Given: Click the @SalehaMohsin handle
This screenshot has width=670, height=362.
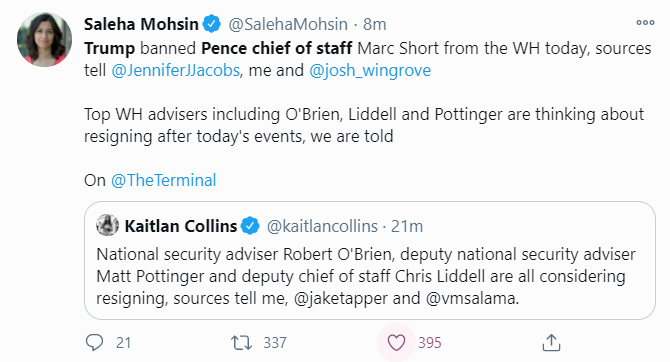Looking at the screenshot, I should point(288,24).
